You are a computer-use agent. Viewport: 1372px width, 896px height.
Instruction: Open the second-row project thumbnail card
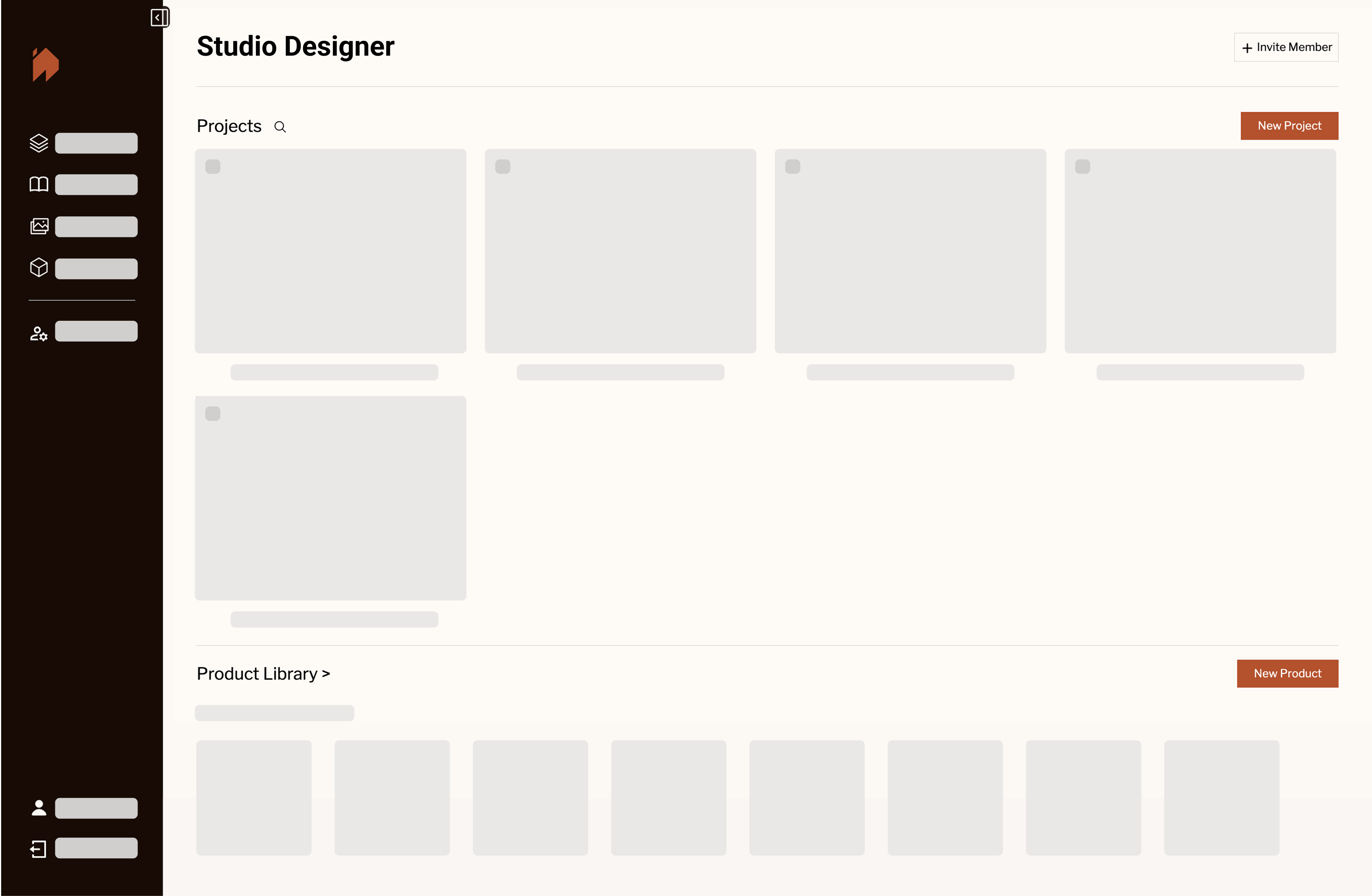[x=330, y=498]
